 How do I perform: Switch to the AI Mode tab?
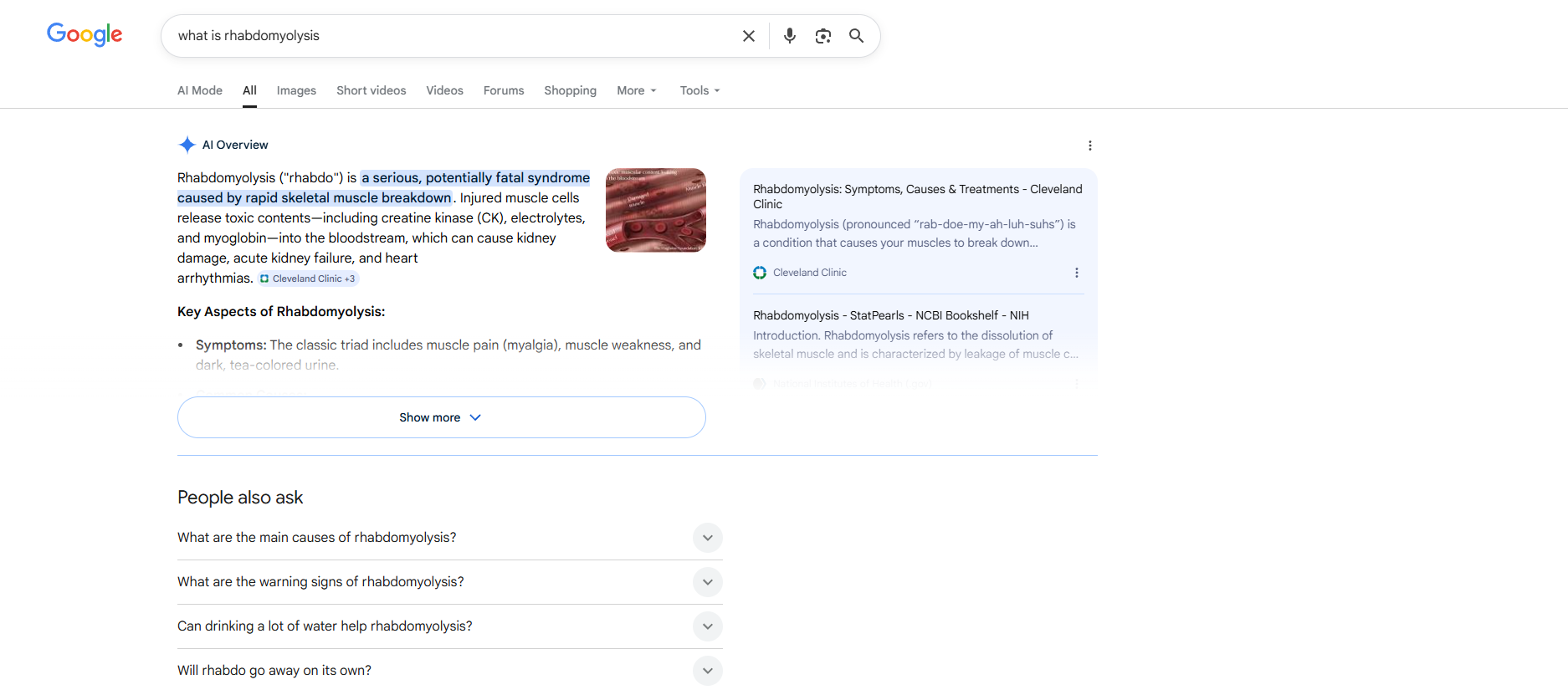(200, 90)
